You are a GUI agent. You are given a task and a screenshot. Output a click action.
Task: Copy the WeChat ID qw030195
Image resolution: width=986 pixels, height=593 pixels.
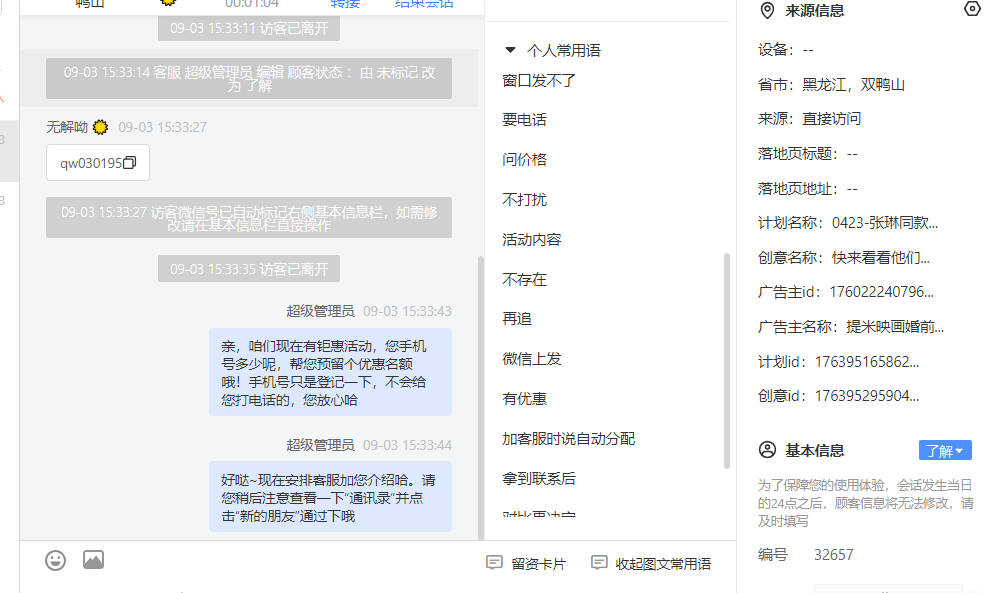(x=130, y=163)
